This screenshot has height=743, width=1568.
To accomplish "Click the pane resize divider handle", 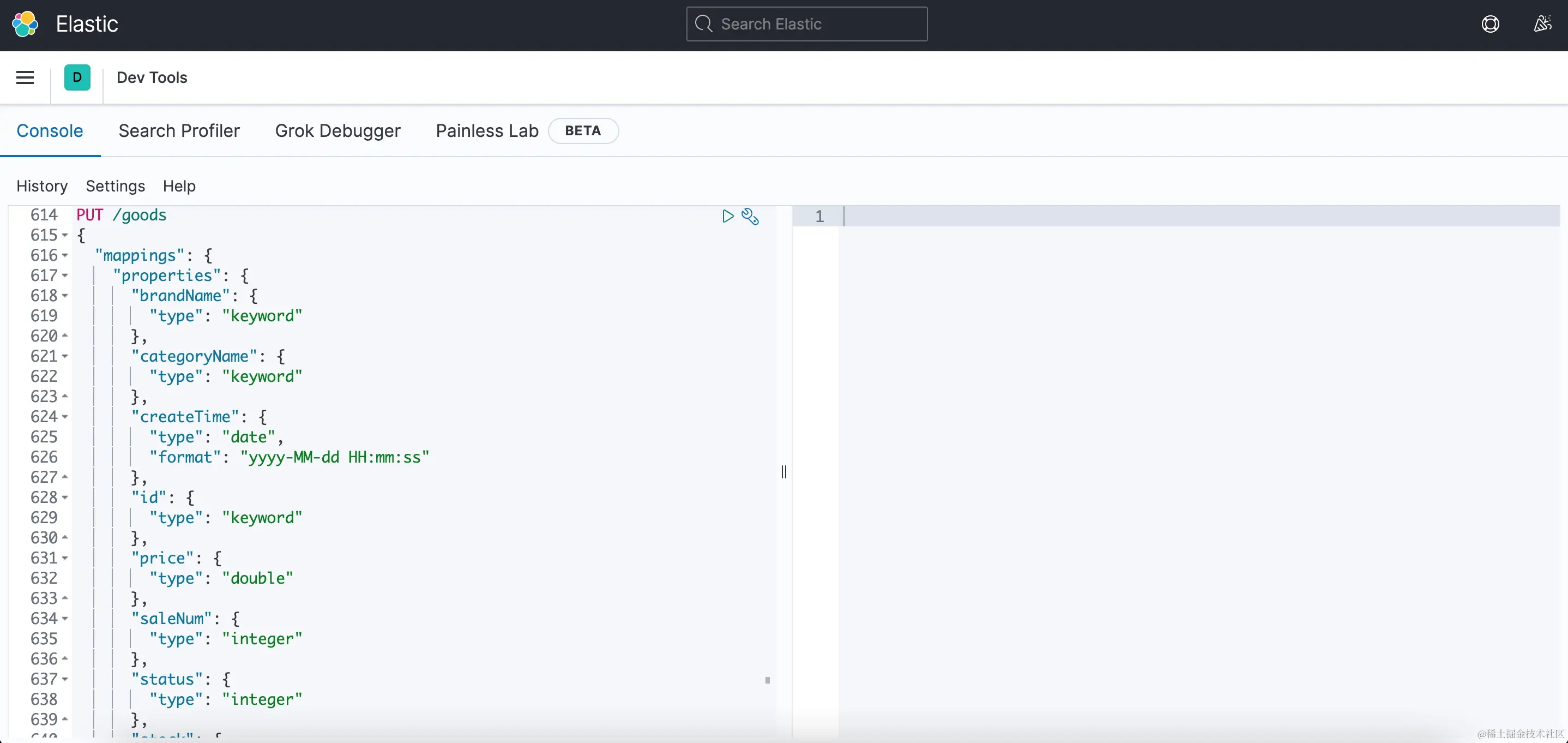I will tap(784, 472).
